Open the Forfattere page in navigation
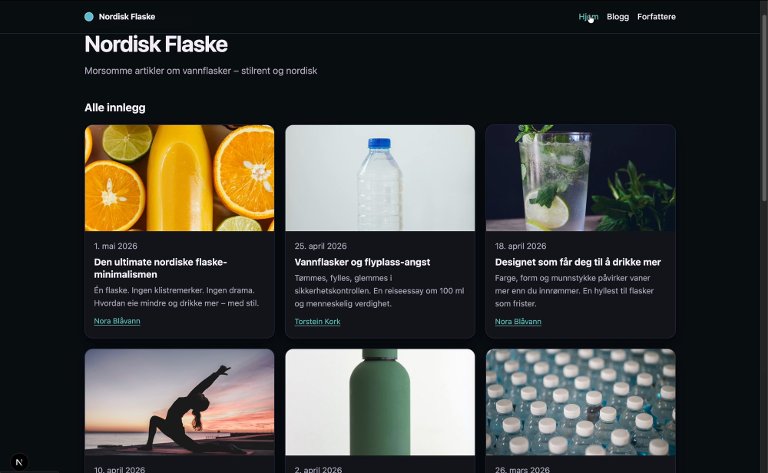This screenshot has height=473, width=768. (x=656, y=17)
